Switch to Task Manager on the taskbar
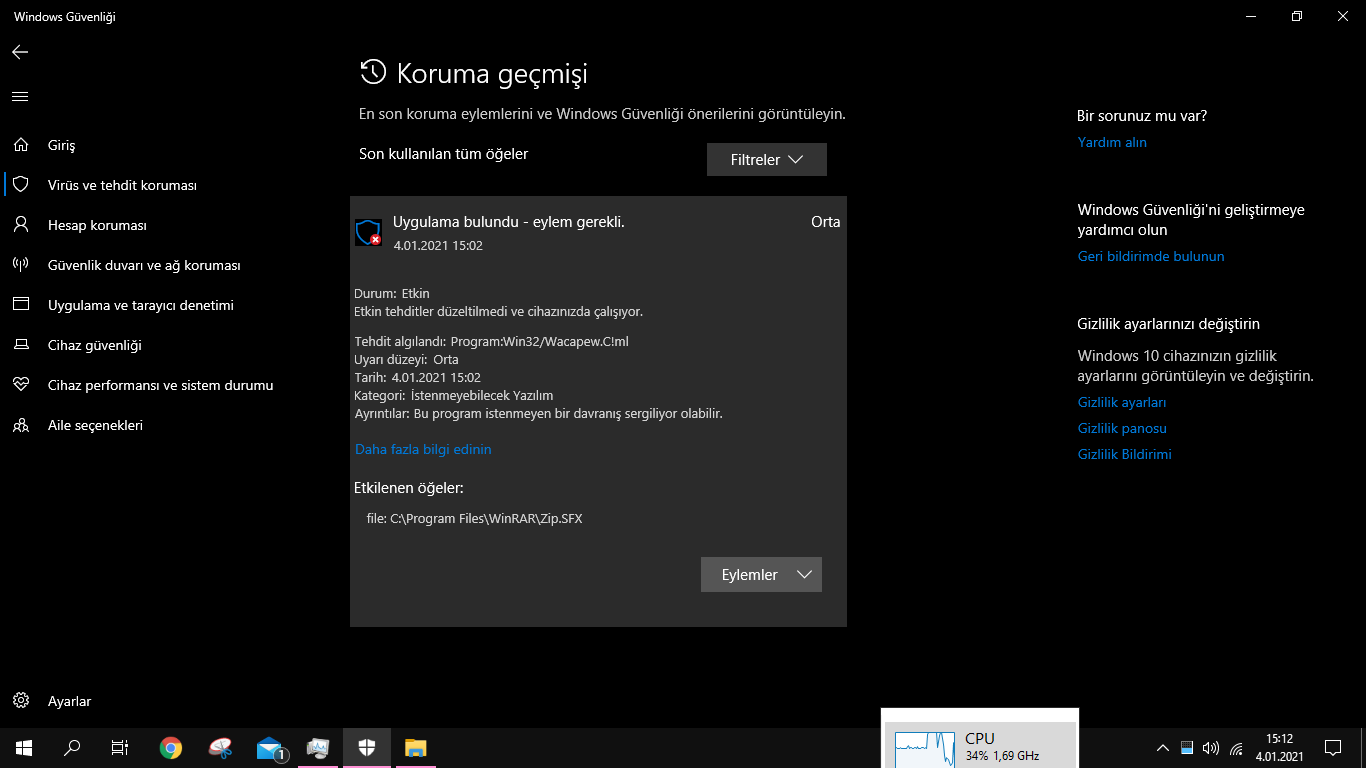Image resolution: width=1366 pixels, height=768 pixels. point(318,748)
